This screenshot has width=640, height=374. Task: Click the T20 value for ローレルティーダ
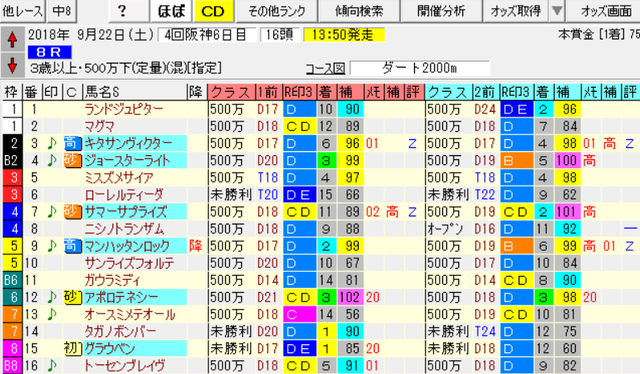tap(268, 195)
